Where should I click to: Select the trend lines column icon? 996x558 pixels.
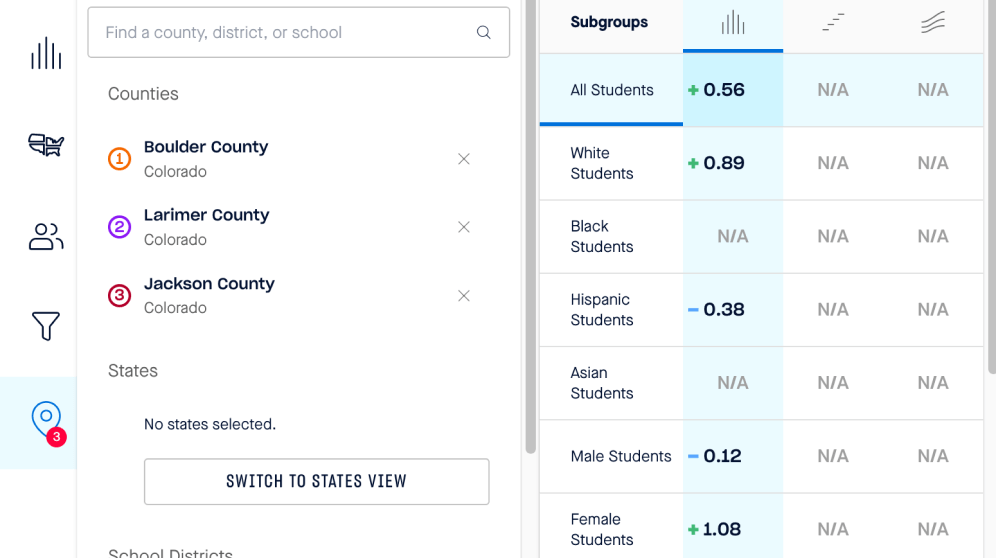[932, 23]
